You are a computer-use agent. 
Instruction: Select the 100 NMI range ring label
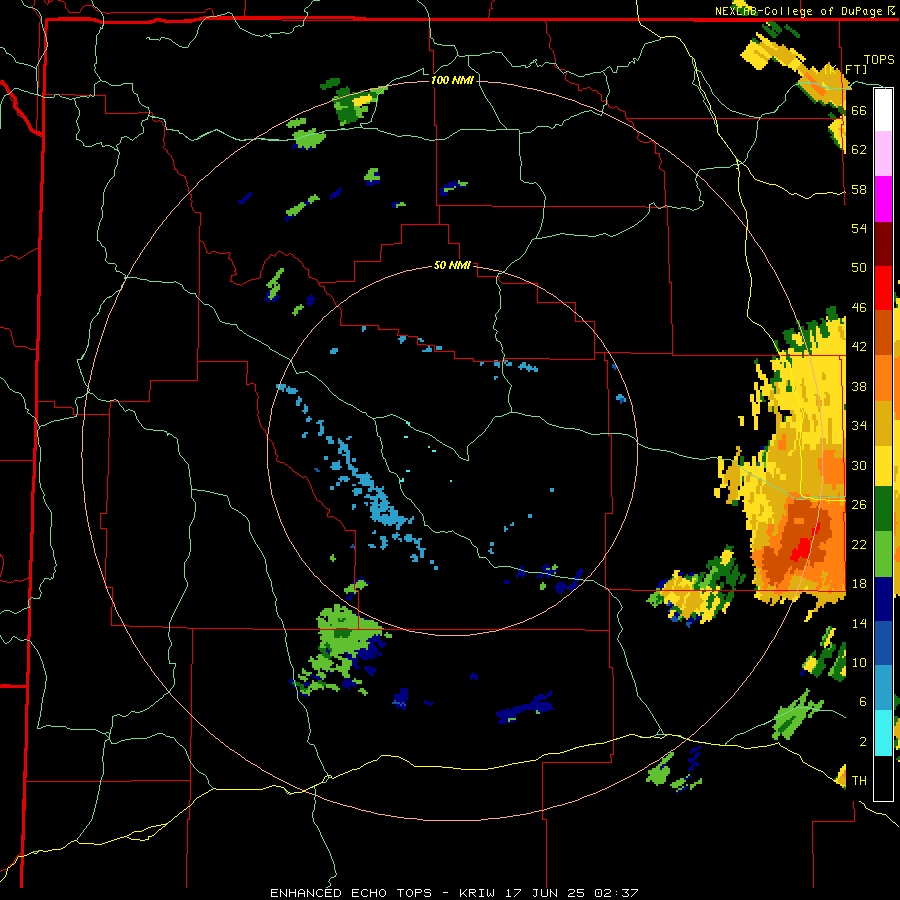tap(452, 80)
